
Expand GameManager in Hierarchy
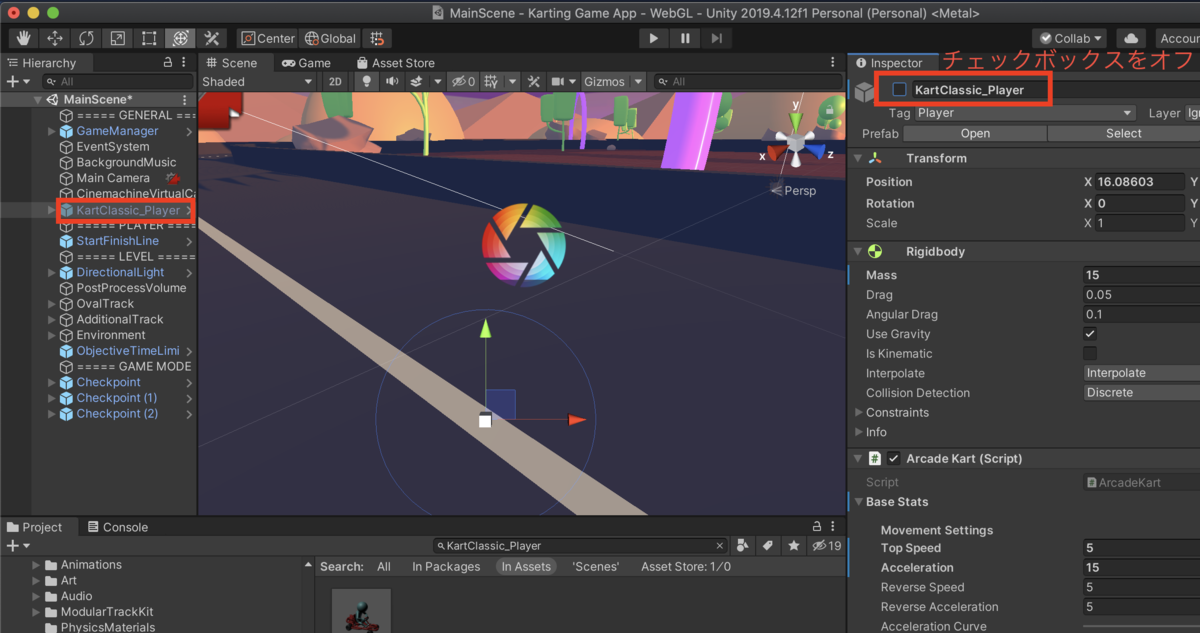tap(52, 131)
